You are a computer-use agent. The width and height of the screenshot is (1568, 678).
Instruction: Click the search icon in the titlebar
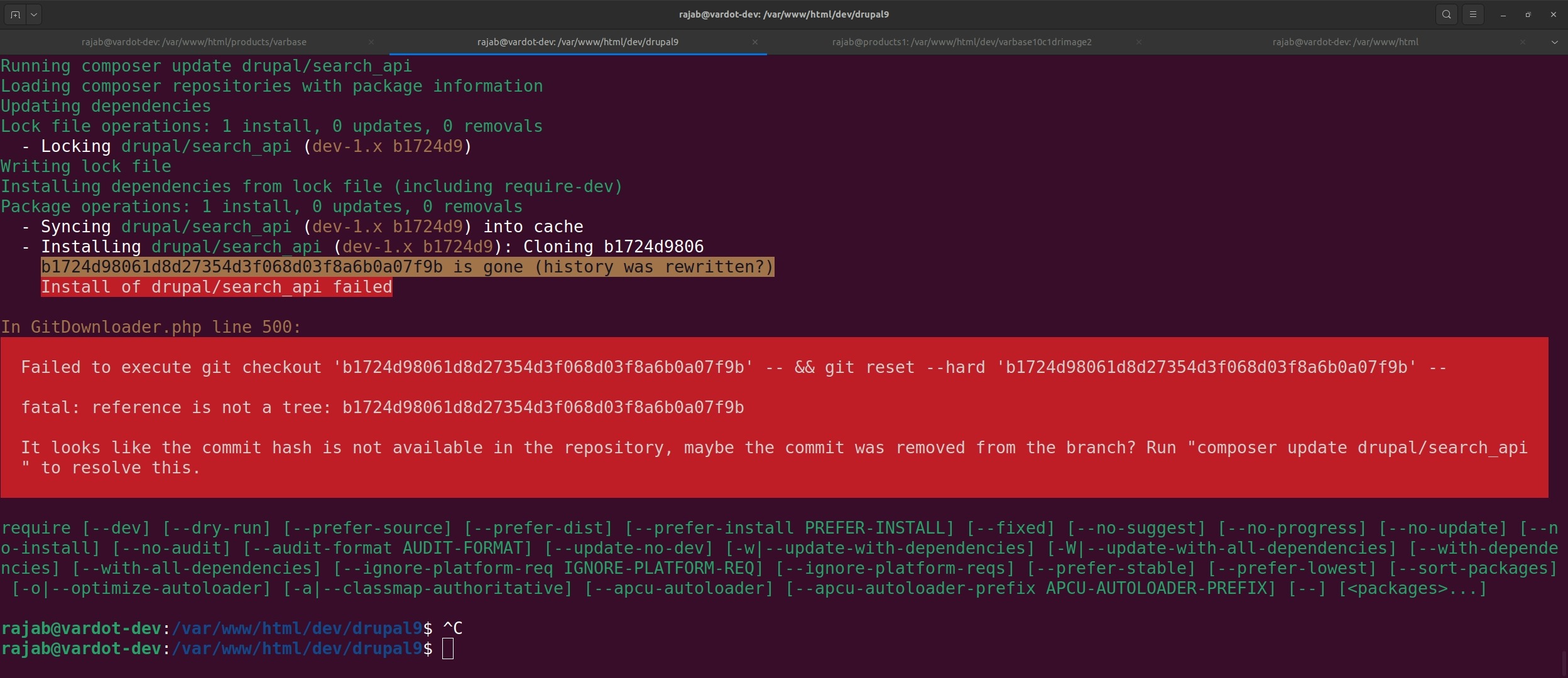point(1446,14)
